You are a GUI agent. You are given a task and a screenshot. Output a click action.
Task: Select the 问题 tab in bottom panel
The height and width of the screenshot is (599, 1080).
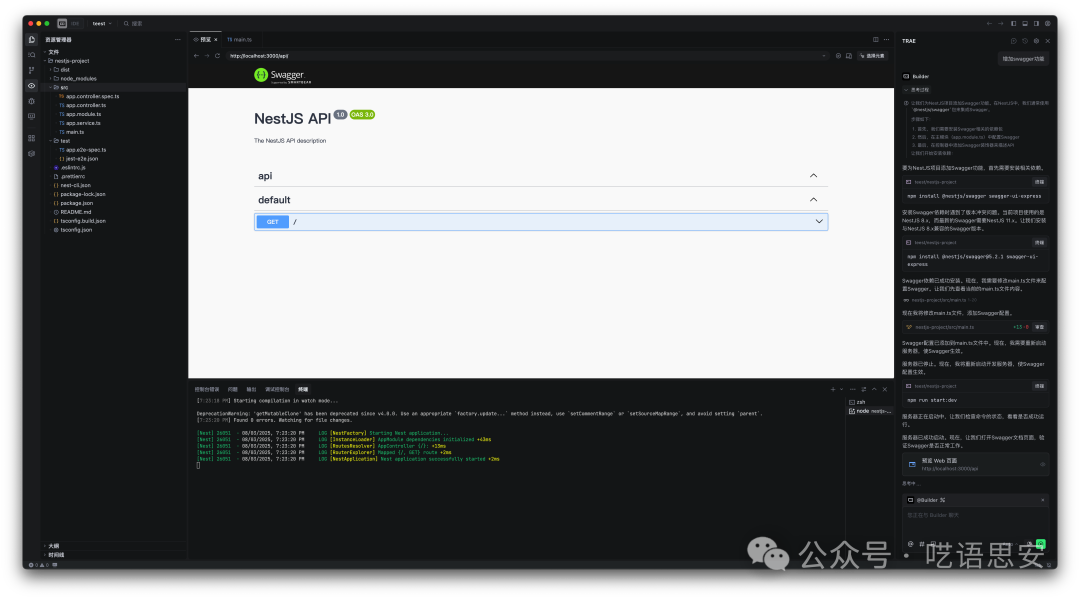click(x=233, y=388)
